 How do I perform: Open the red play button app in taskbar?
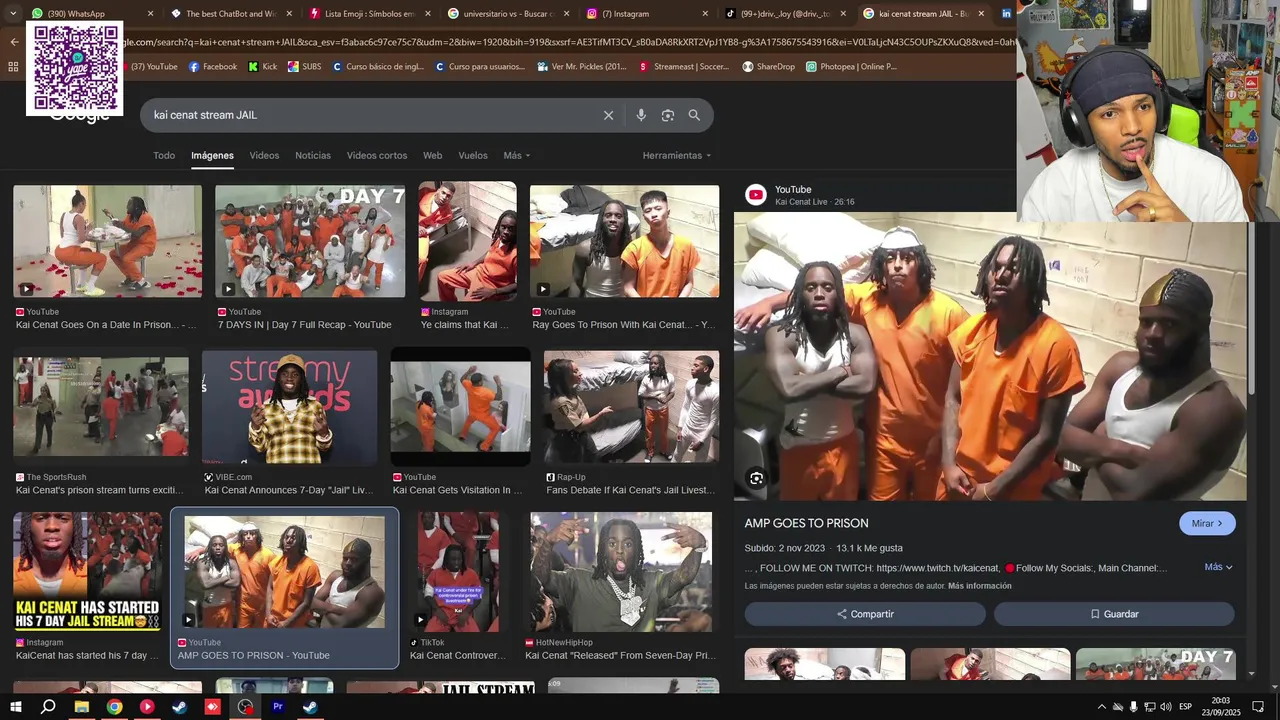147,707
